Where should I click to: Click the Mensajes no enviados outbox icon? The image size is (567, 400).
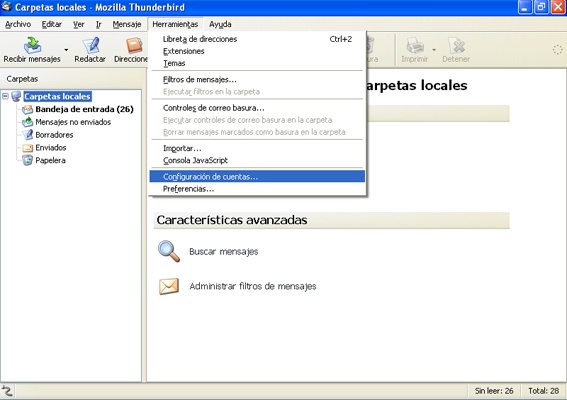click(x=27, y=122)
